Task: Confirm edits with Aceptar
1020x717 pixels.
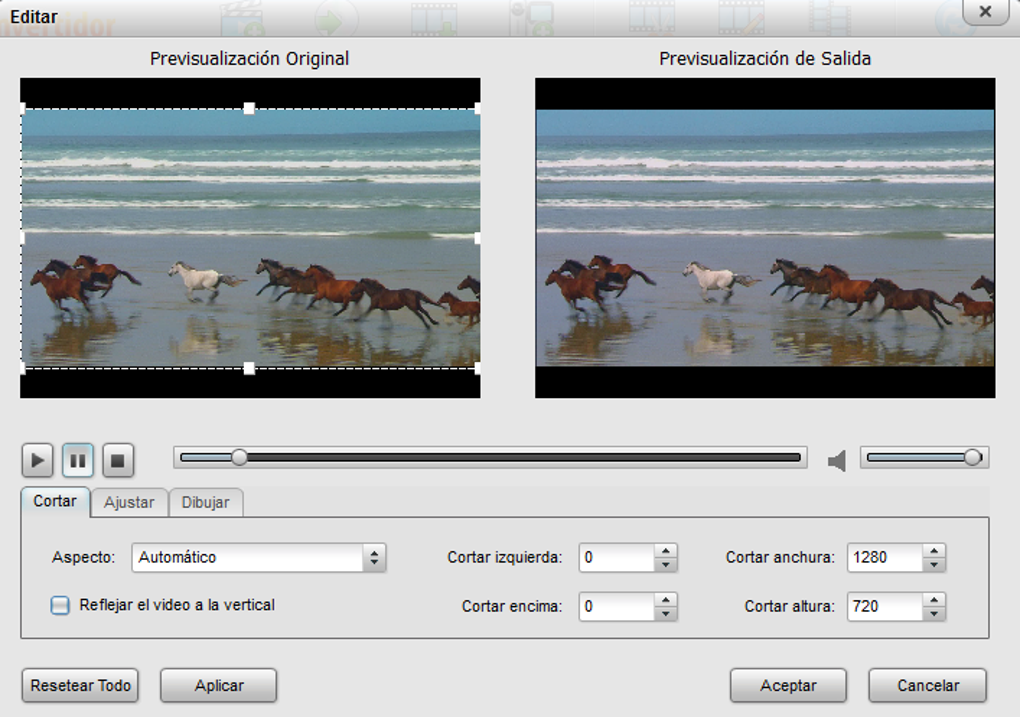Action: click(788, 685)
